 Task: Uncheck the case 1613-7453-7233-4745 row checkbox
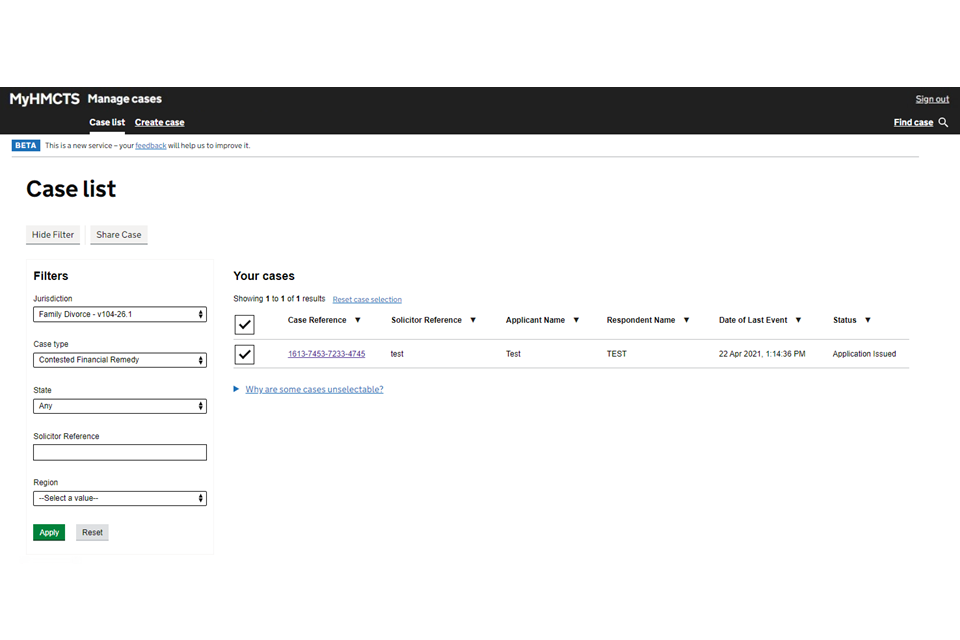[244, 354]
